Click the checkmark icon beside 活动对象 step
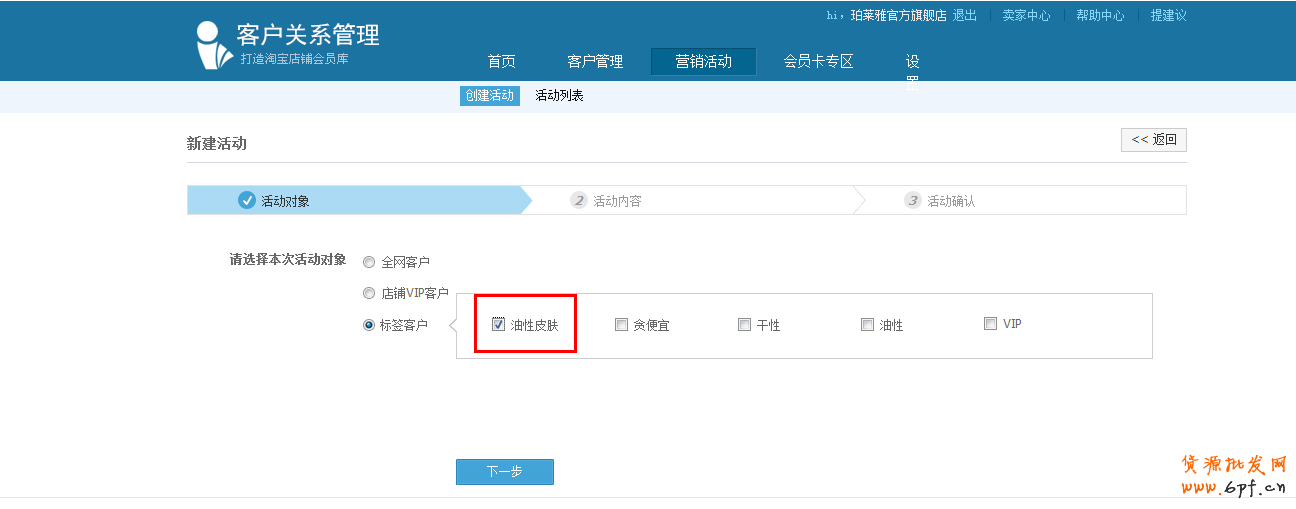1296x509 pixels. click(247, 200)
